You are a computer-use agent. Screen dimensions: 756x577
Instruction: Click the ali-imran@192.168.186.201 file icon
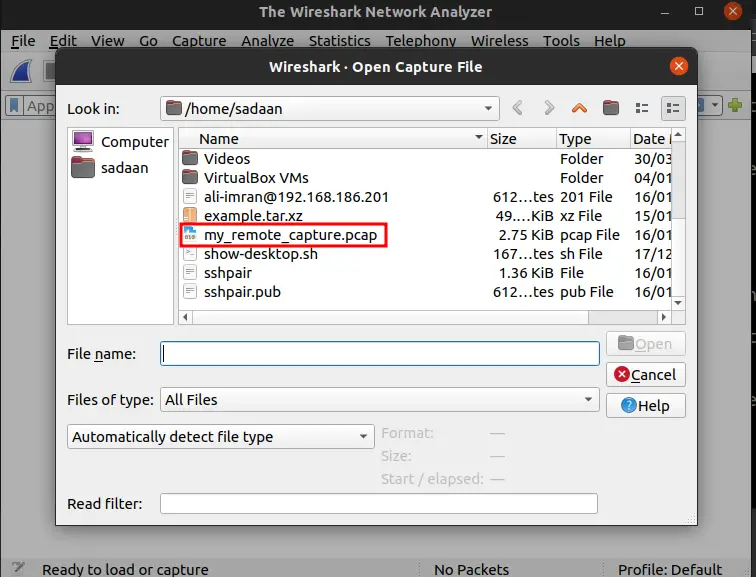(190, 196)
